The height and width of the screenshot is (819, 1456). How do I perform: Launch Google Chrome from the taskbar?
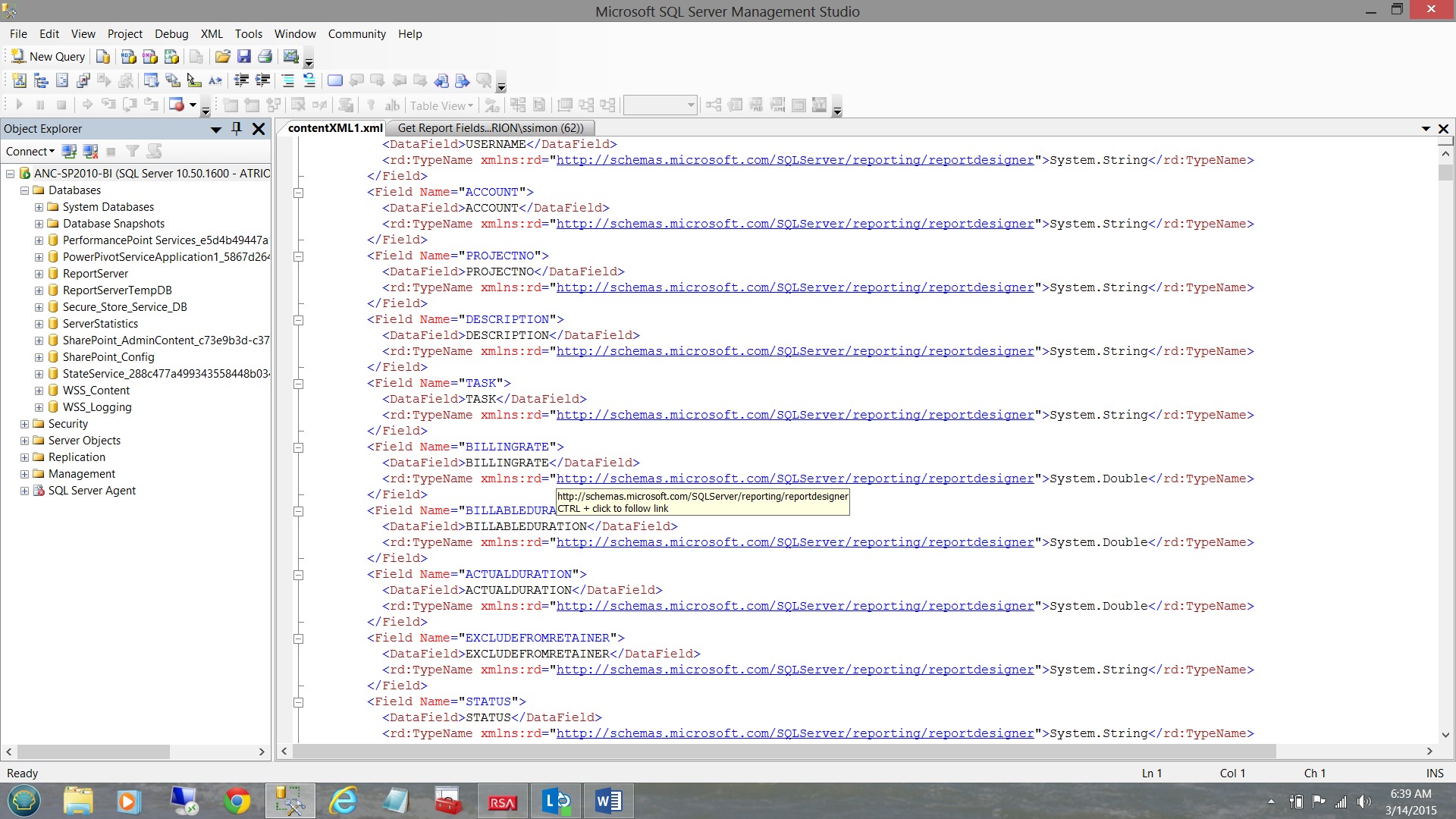click(x=237, y=800)
